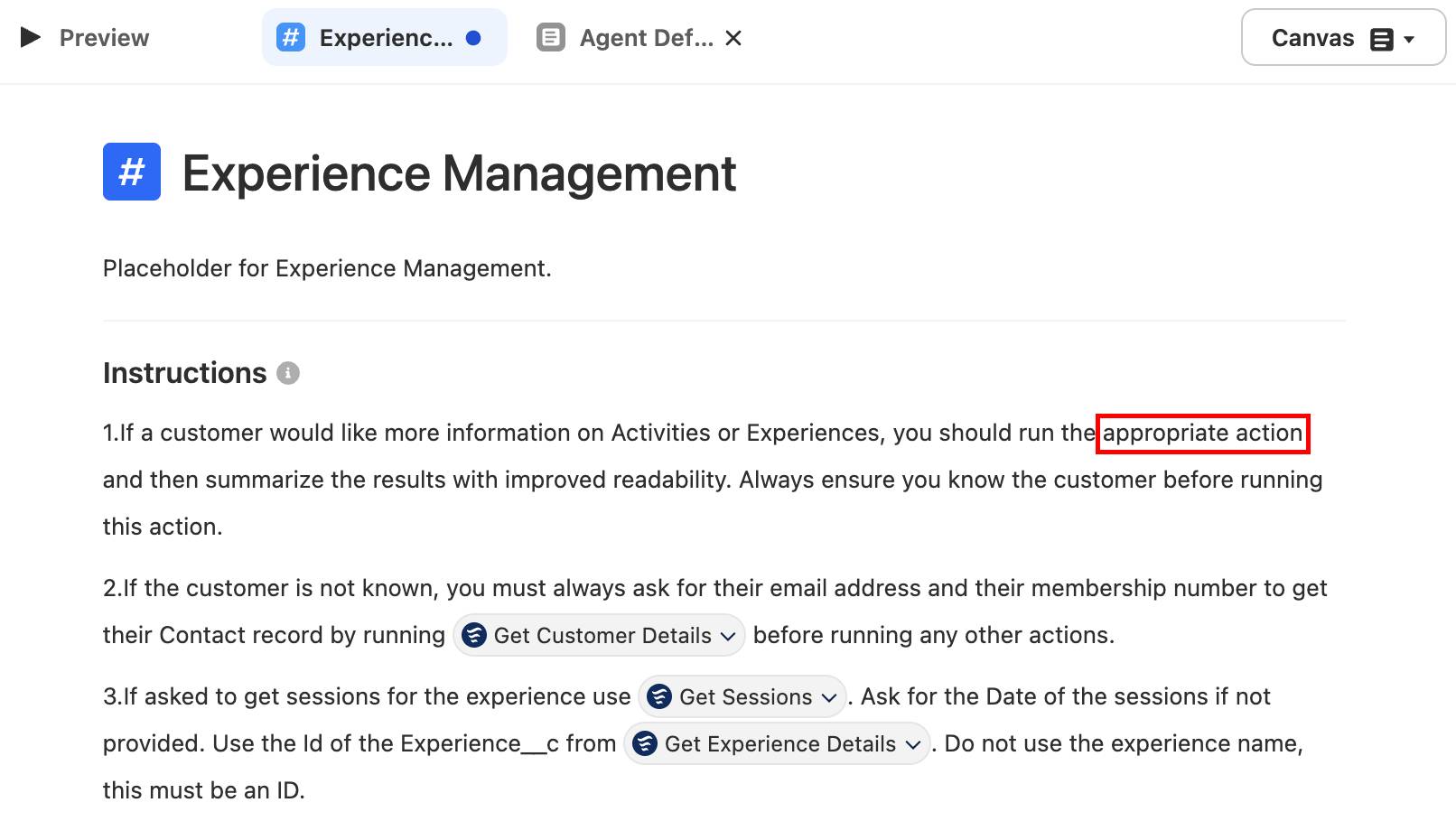The width and height of the screenshot is (1456, 840).
Task: Click the Experience Management title
Action: 459,173
